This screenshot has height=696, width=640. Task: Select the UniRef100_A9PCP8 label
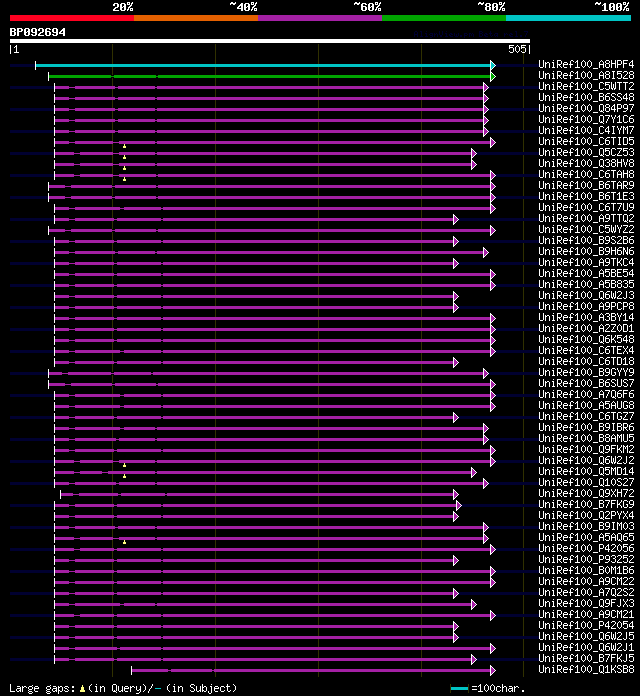coord(586,307)
